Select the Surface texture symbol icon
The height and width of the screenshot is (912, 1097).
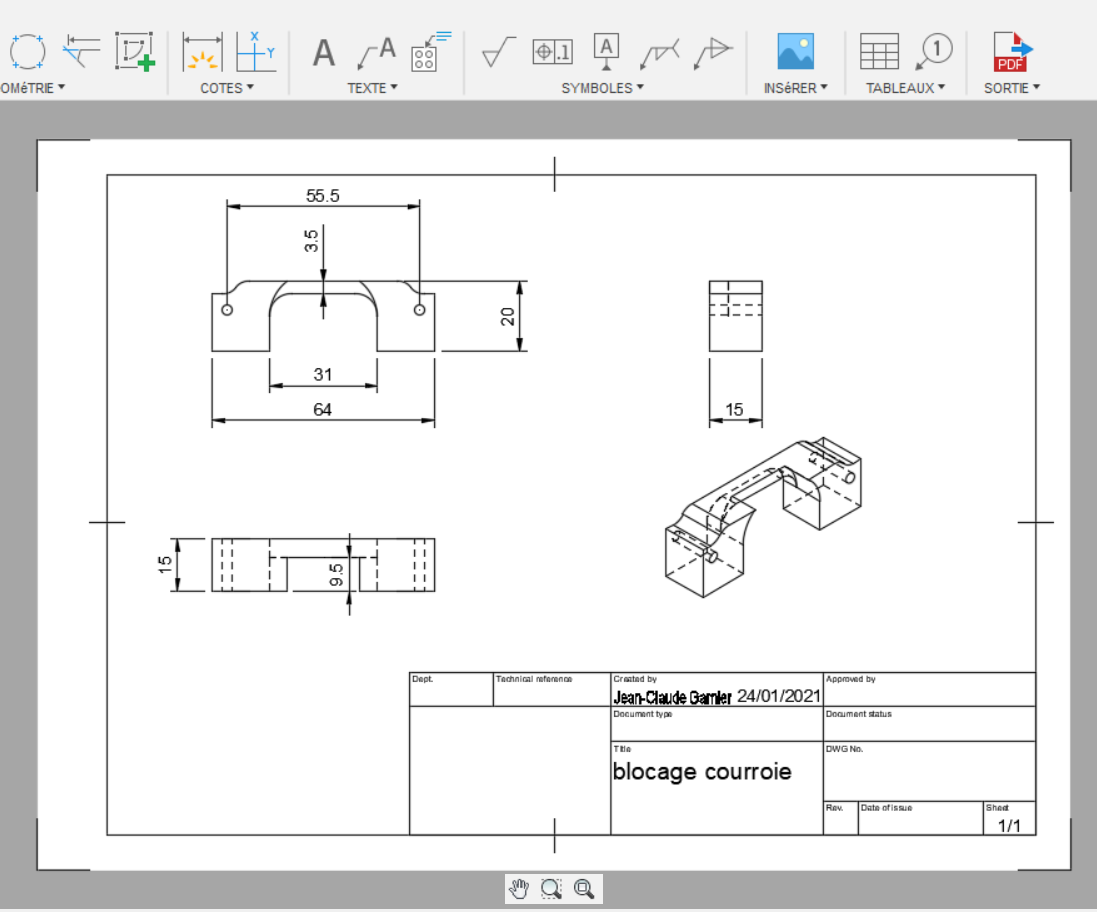(x=499, y=52)
